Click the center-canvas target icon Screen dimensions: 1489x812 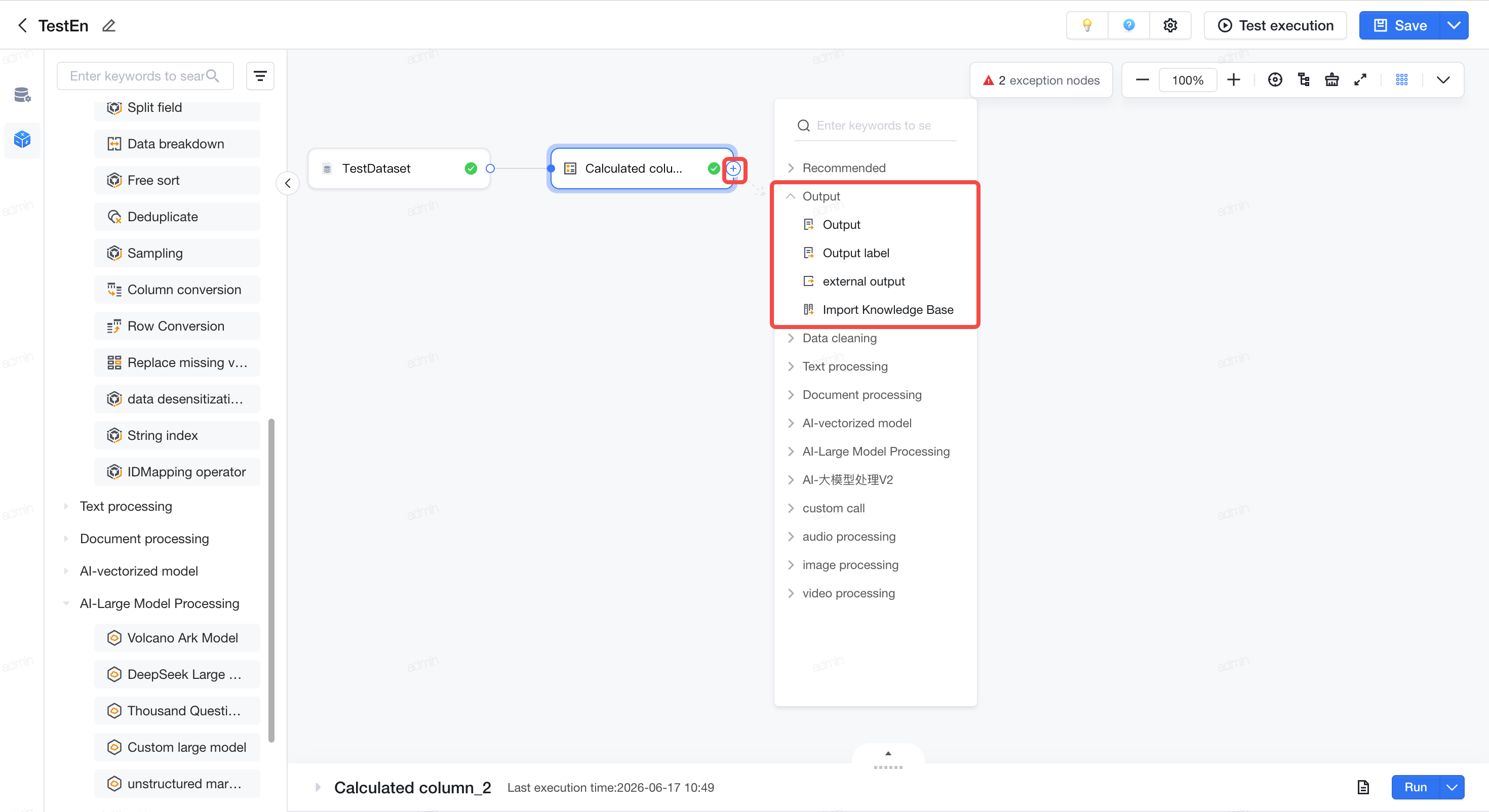coord(1275,80)
